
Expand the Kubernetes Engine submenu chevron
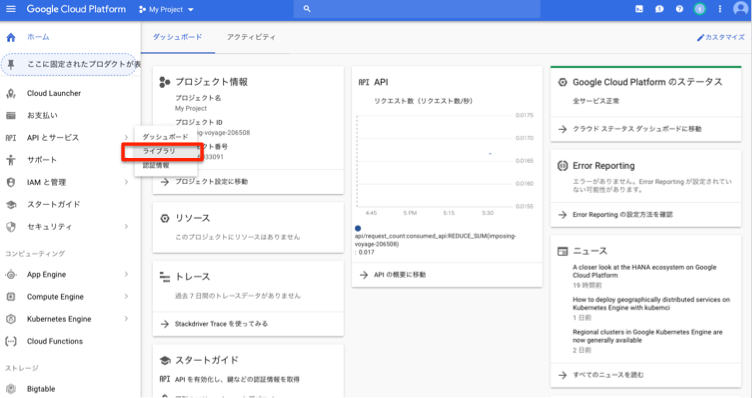pyautogui.click(x=126, y=319)
